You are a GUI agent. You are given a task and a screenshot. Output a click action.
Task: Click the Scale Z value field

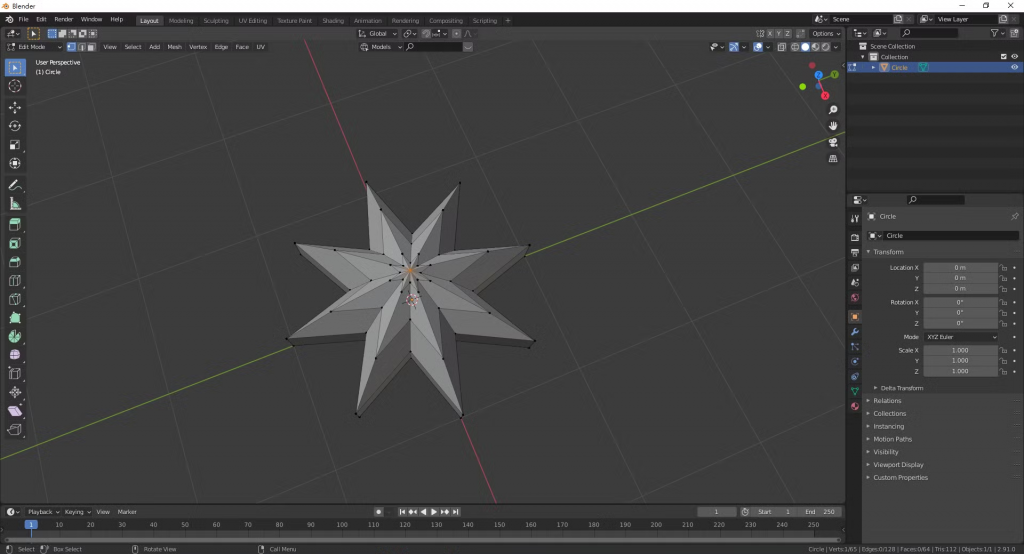(x=960, y=371)
